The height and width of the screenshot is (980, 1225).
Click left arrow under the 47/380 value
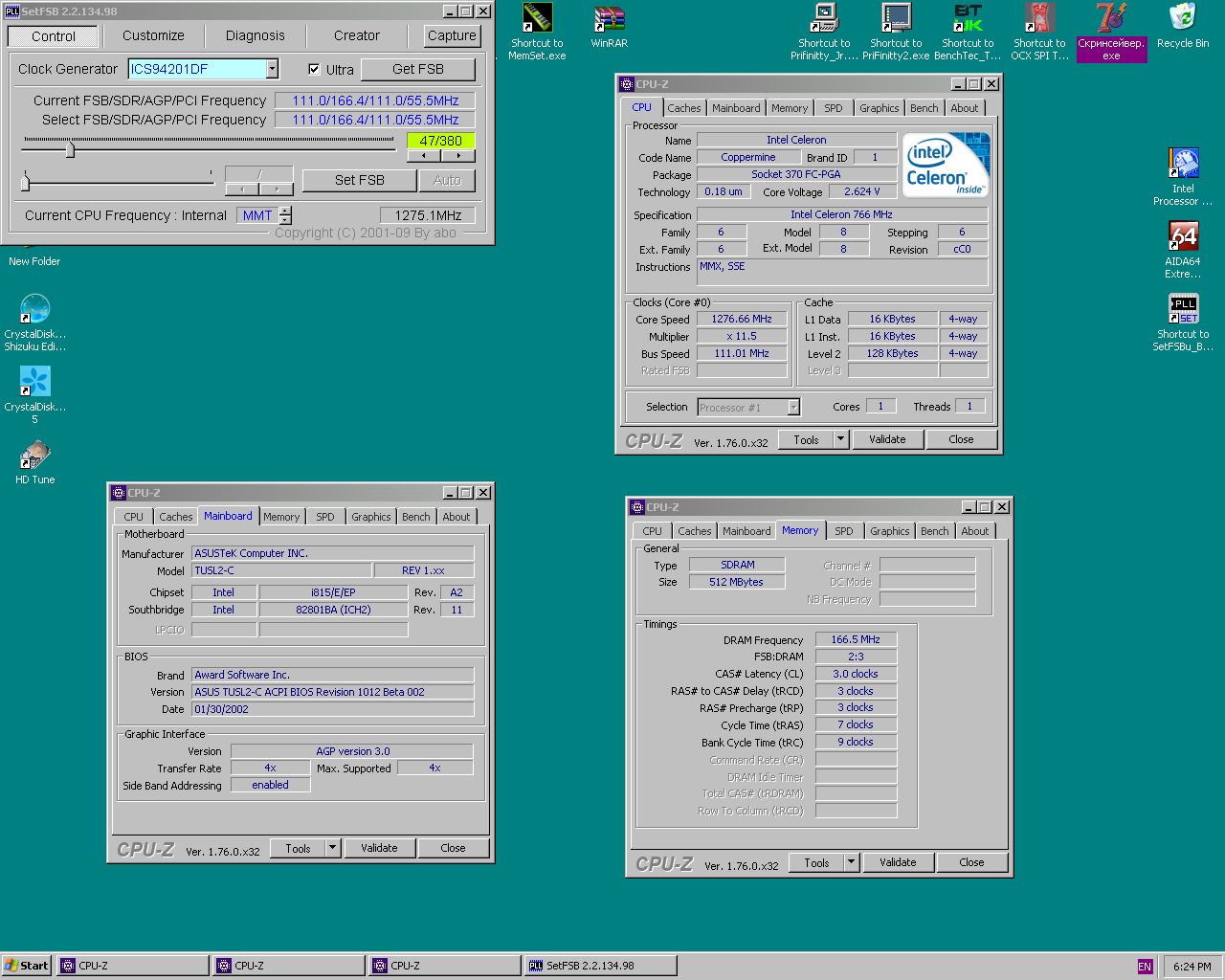tap(424, 155)
